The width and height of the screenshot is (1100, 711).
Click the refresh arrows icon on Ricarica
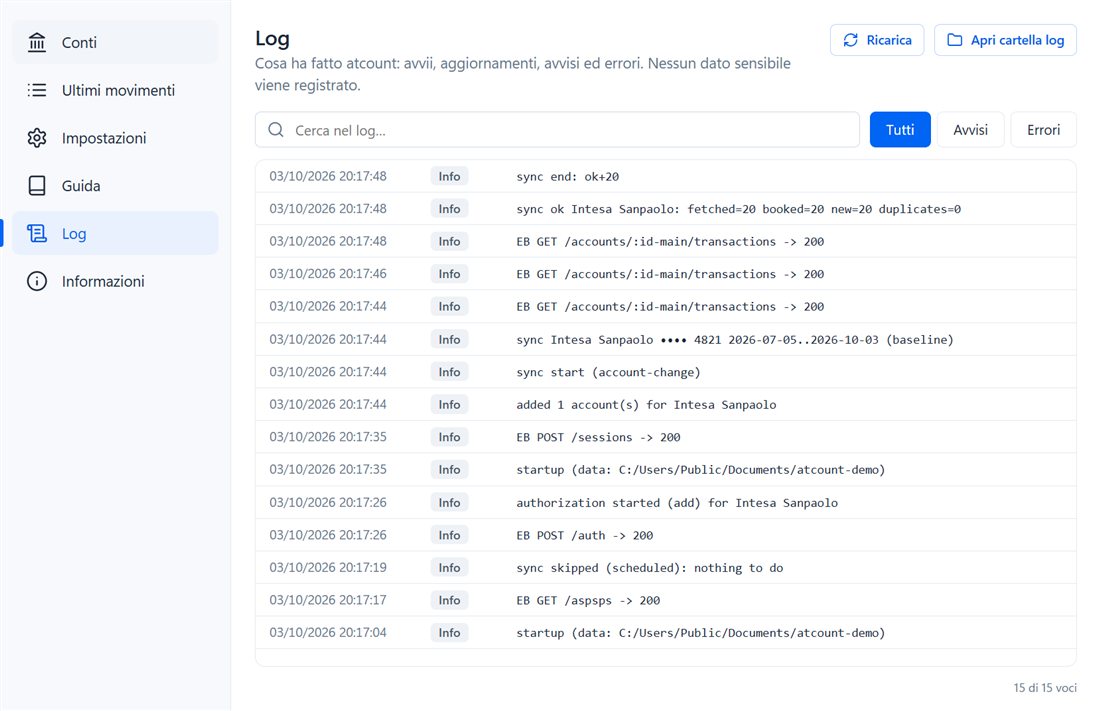coord(850,40)
